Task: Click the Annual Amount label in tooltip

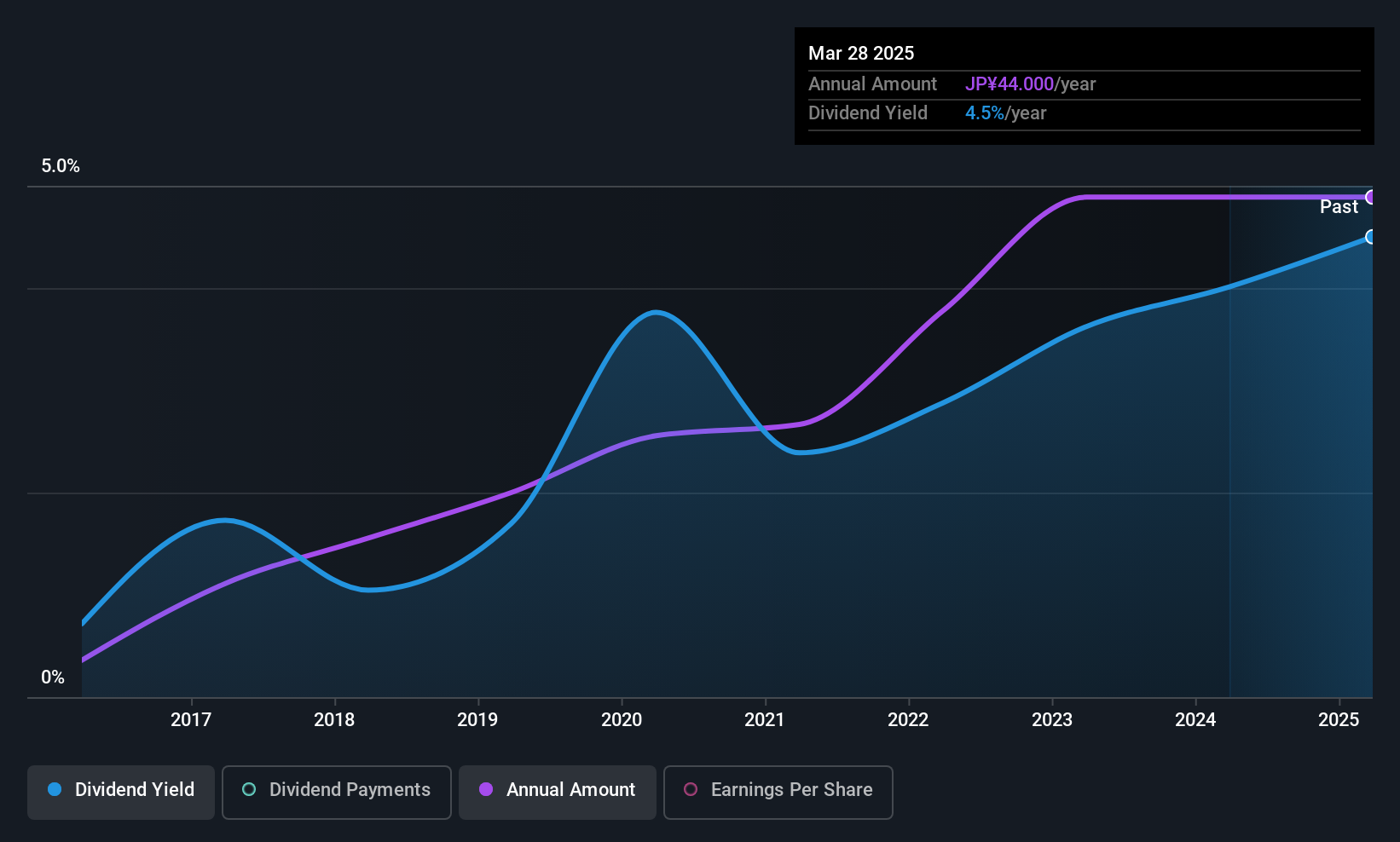Action: click(x=872, y=84)
